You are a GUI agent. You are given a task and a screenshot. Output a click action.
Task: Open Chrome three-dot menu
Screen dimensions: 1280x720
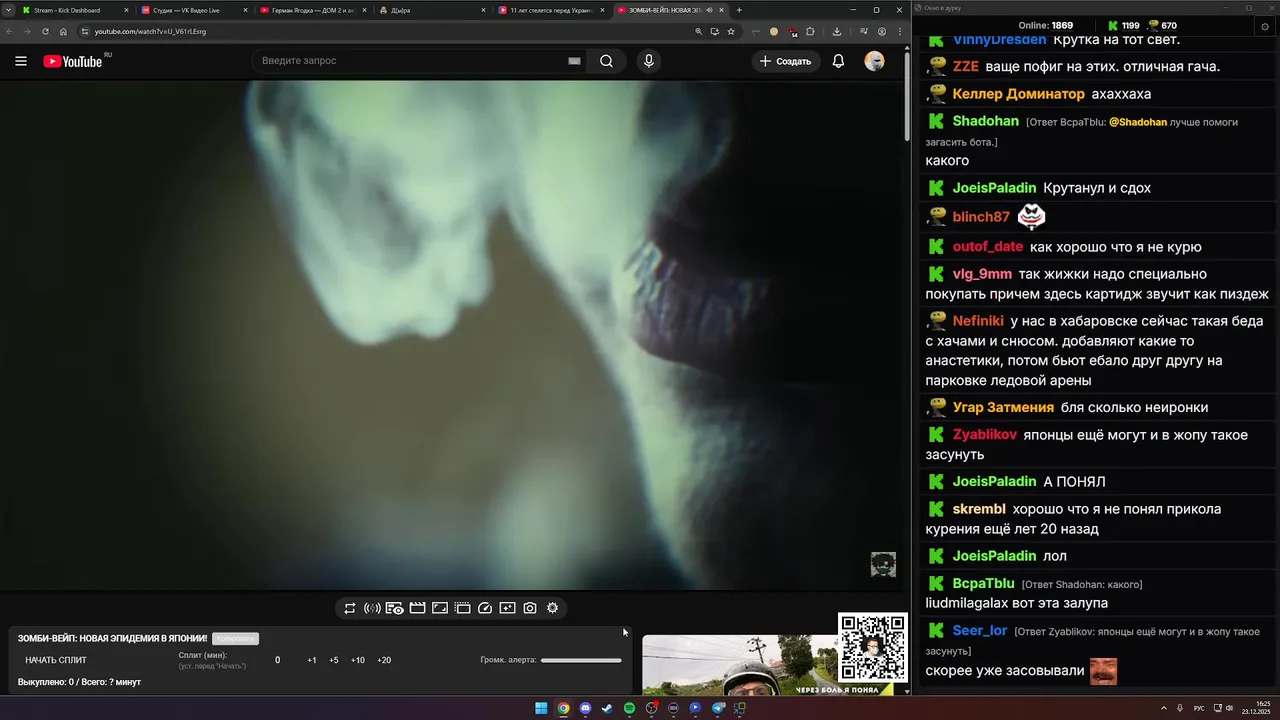tap(898, 31)
